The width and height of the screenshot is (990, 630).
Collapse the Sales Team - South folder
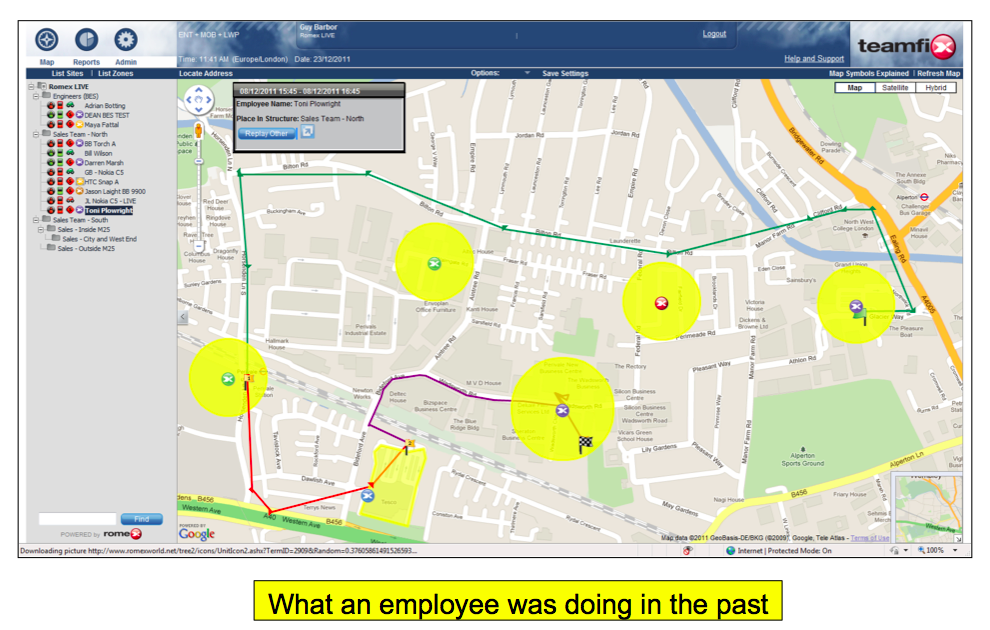click(36, 220)
